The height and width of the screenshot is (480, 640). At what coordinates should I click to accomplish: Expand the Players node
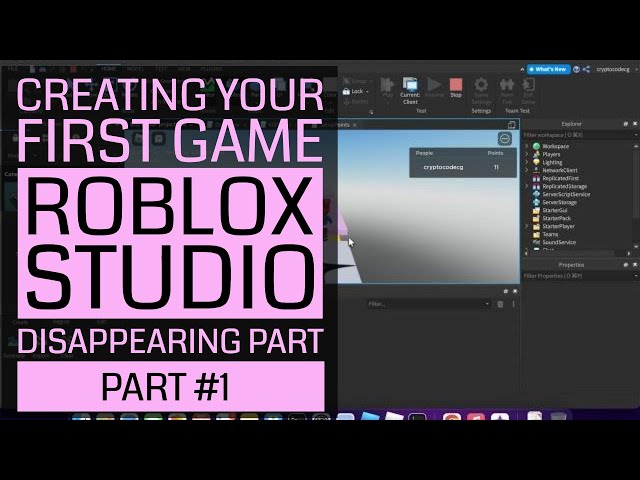click(527, 154)
